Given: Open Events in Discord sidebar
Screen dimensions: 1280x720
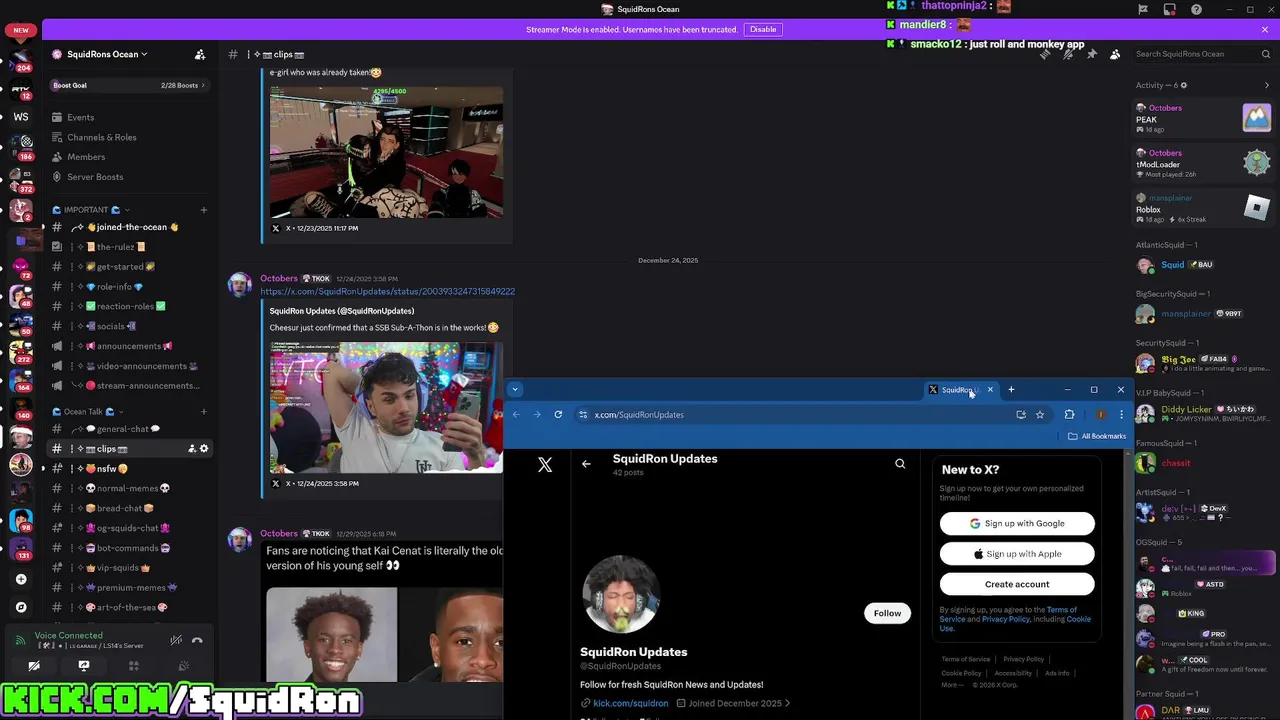Looking at the screenshot, I should pos(128,117).
